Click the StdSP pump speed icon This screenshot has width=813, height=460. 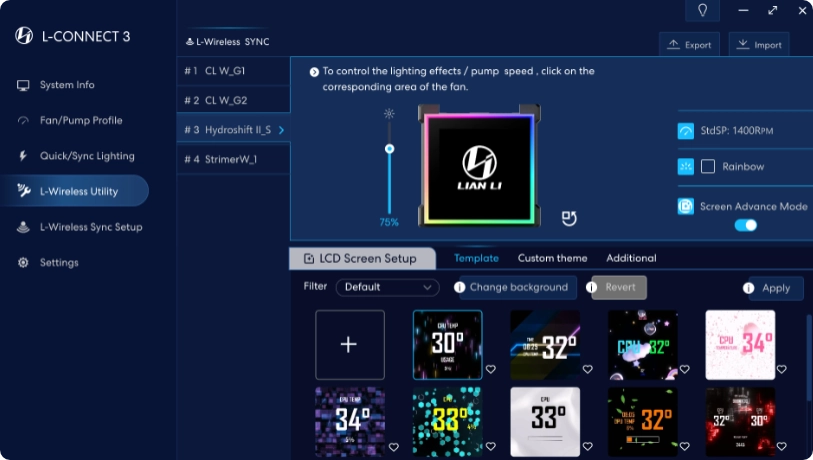pyautogui.click(x=686, y=131)
